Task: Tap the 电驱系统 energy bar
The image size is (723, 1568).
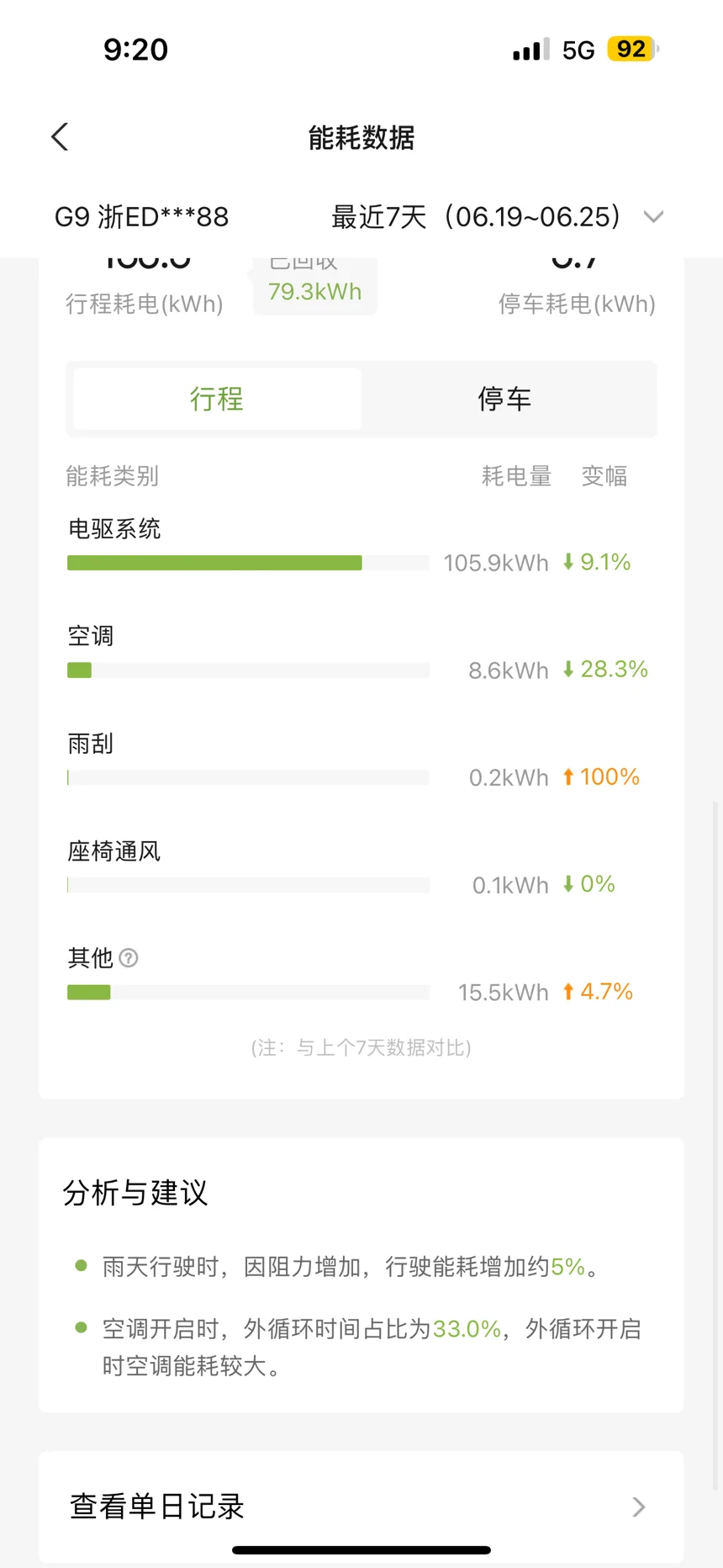Action: [x=248, y=563]
